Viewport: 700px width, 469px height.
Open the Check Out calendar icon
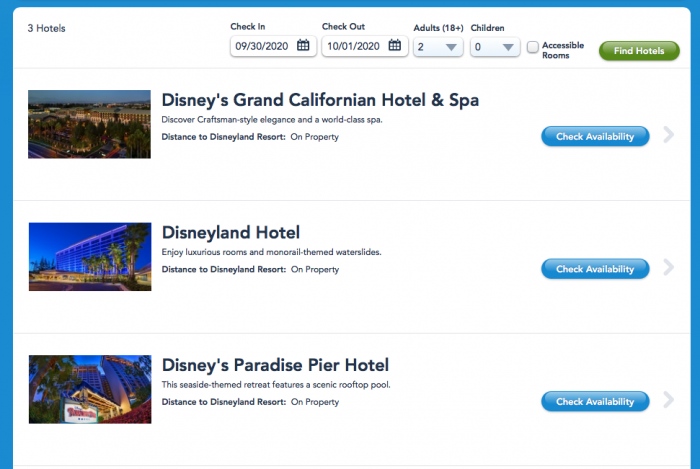(x=395, y=45)
